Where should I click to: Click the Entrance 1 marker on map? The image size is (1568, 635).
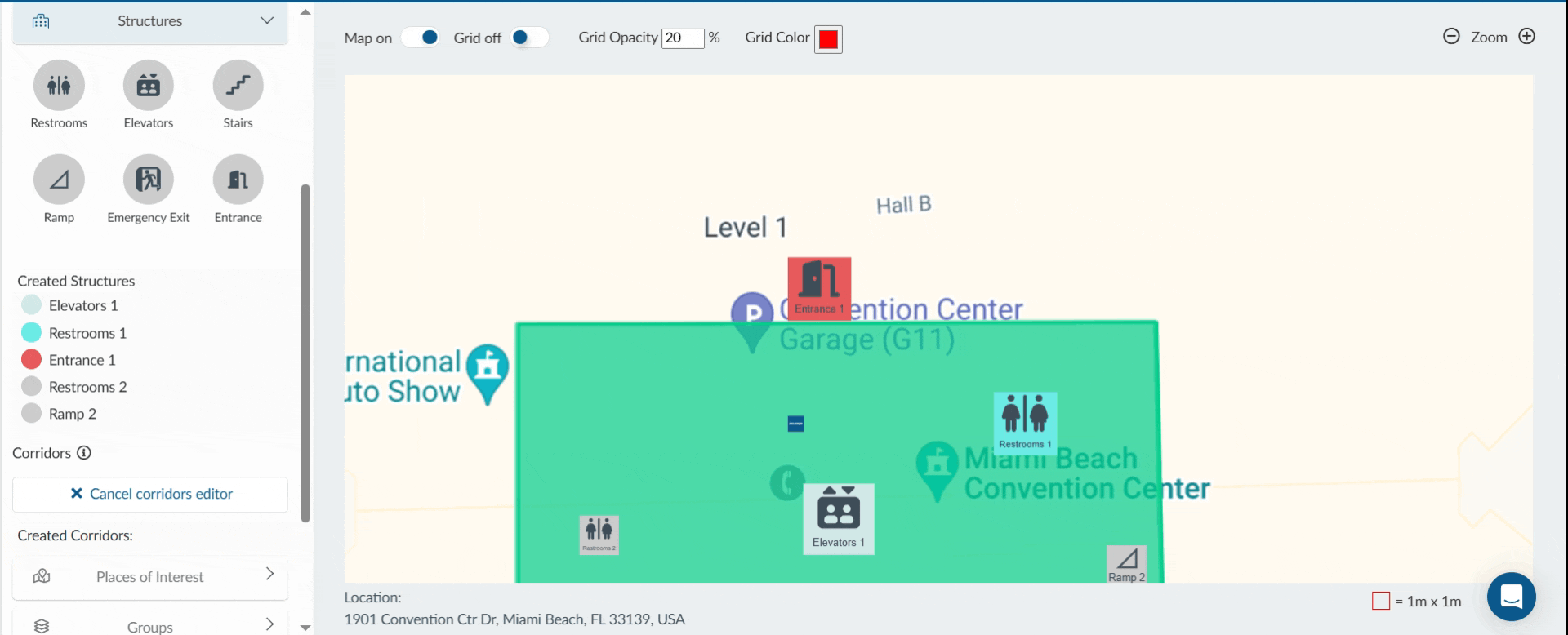point(819,288)
